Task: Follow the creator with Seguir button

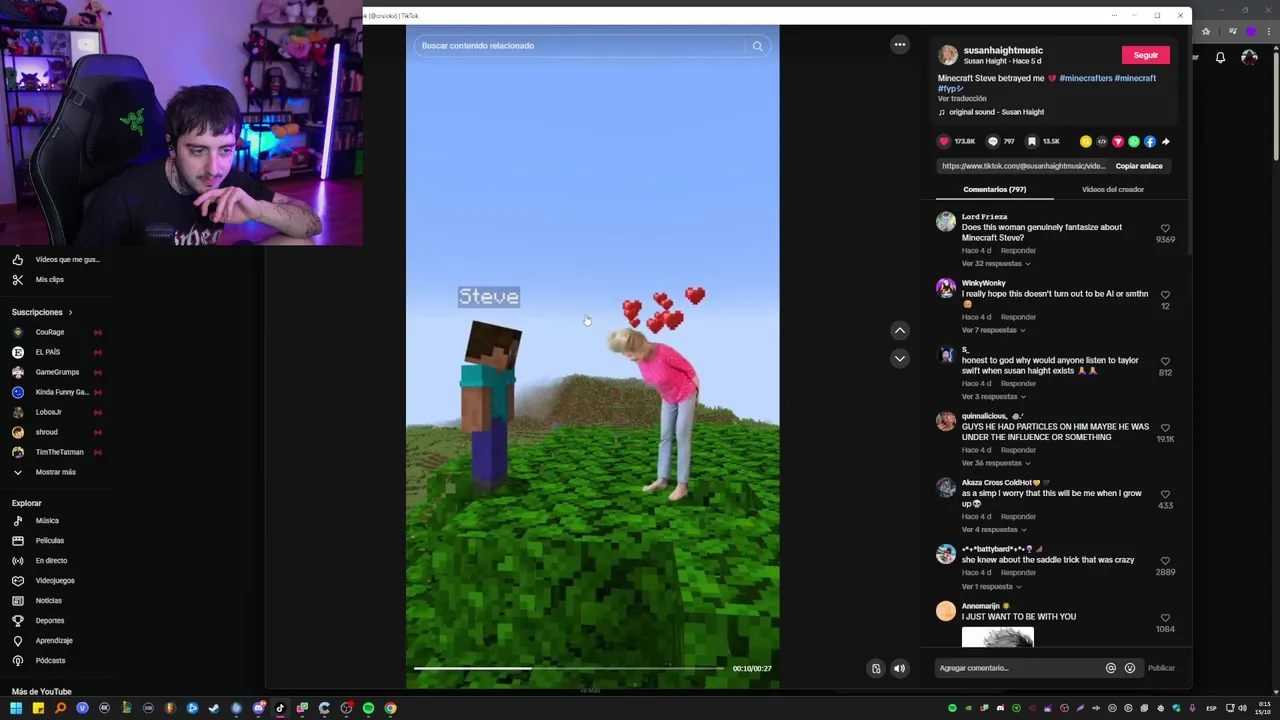Action: 1145,55
